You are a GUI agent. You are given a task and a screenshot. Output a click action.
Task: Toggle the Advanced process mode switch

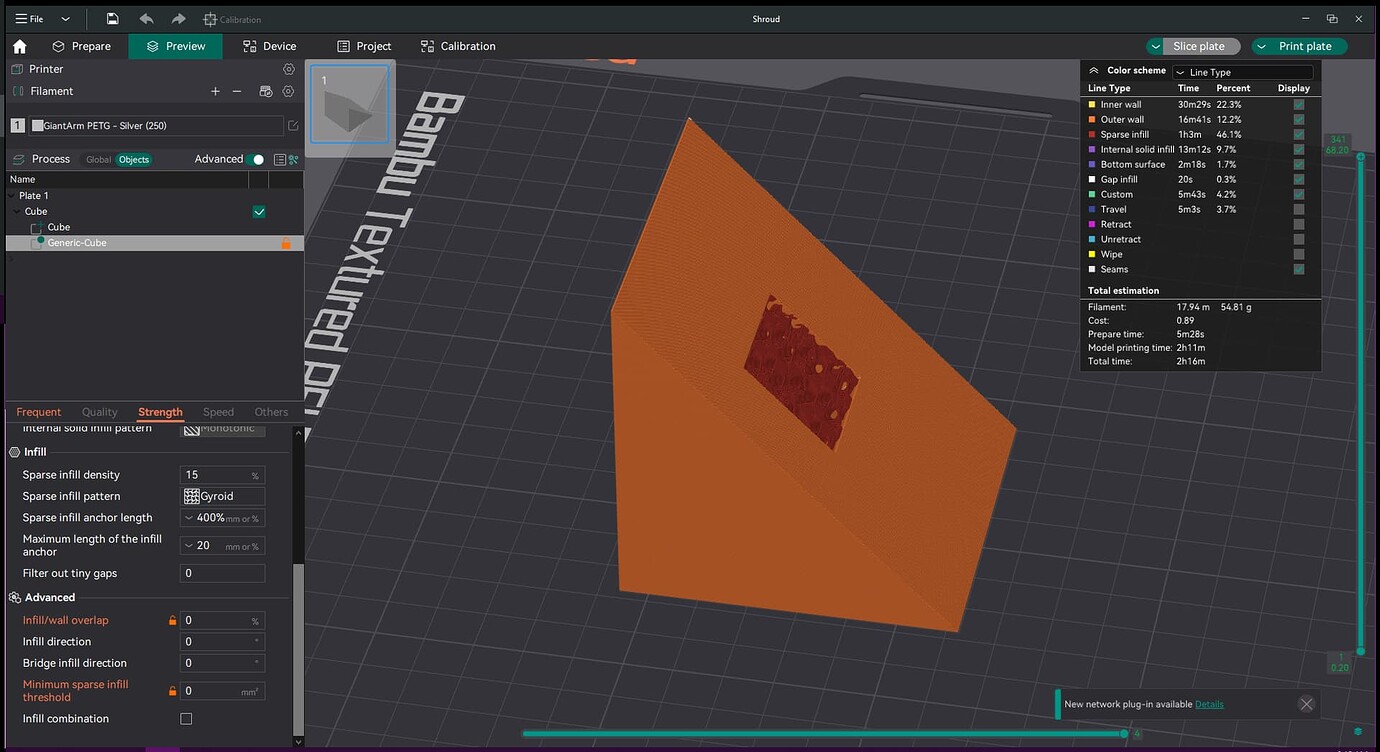pos(257,159)
